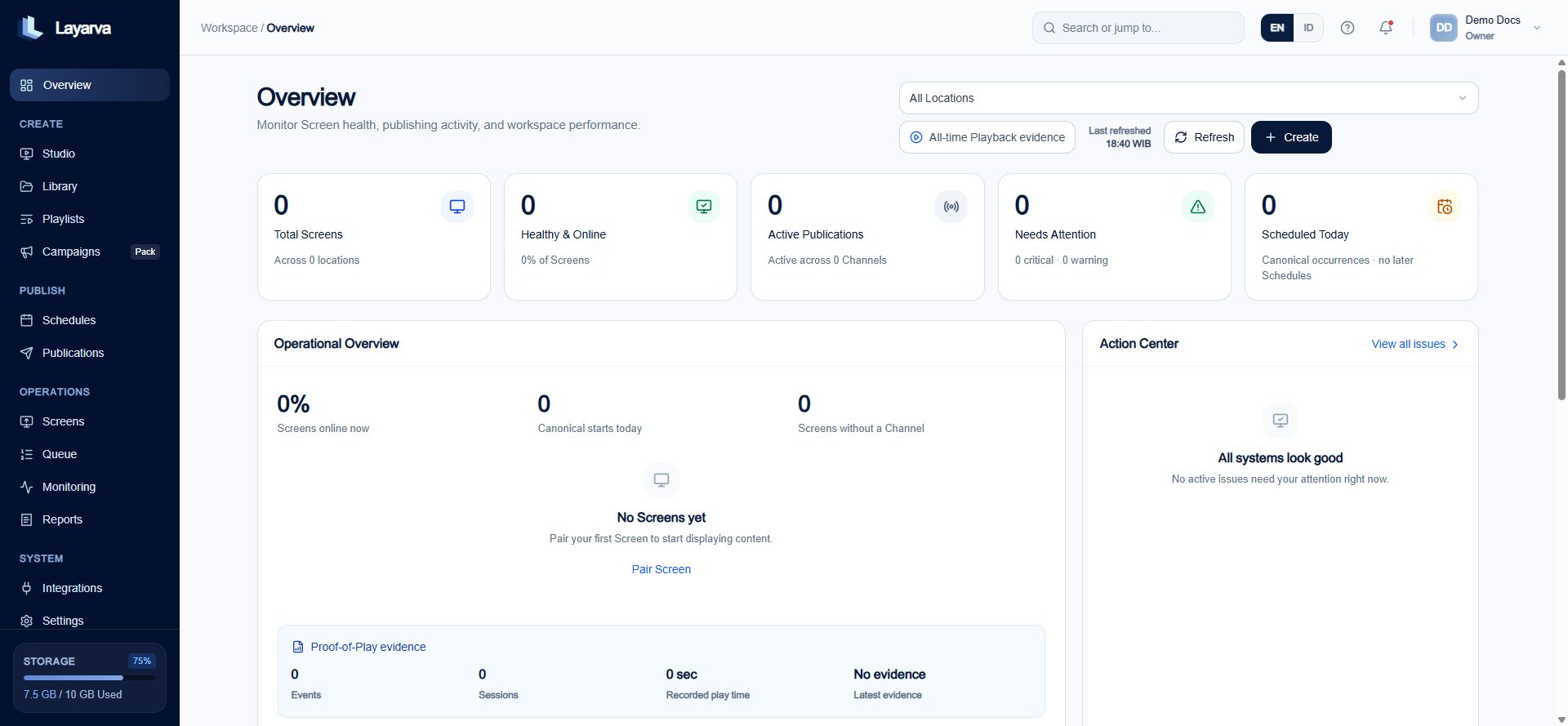Follow the Pair Screen link

click(661, 569)
